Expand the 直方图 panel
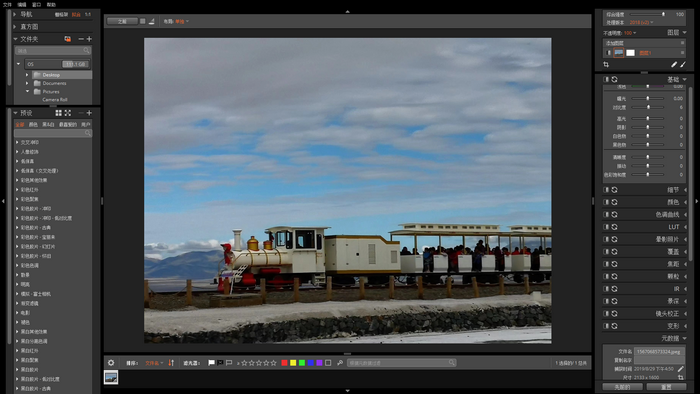 (x=15, y=27)
